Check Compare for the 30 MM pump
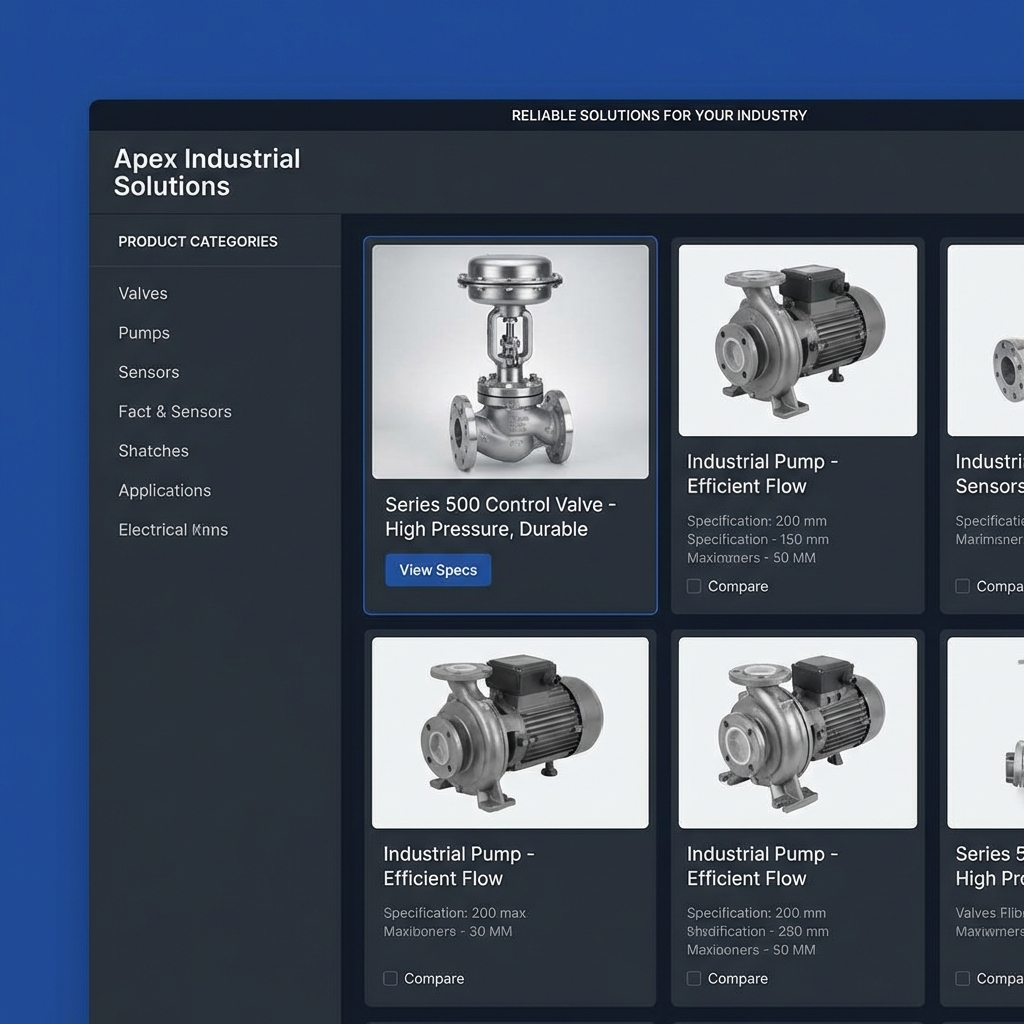This screenshot has width=1024, height=1024. pos(390,978)
